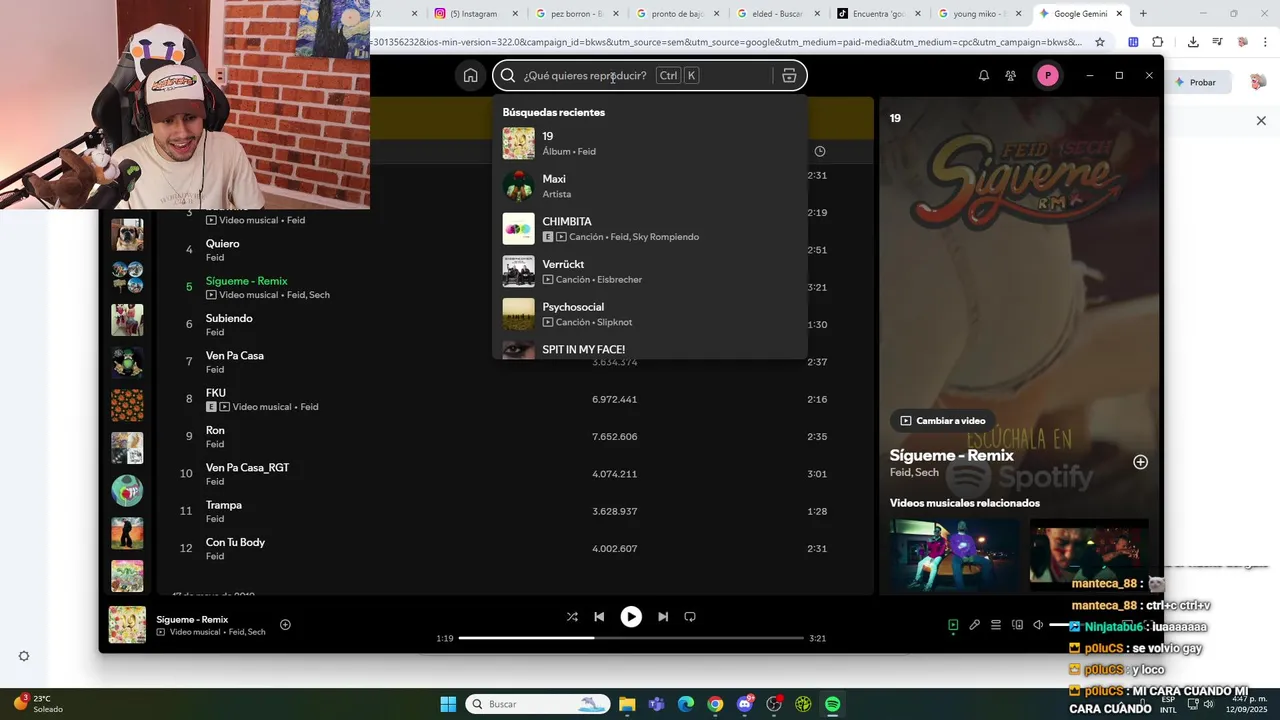
Task: Click the duration clock column header
Action: click(820, 152)
